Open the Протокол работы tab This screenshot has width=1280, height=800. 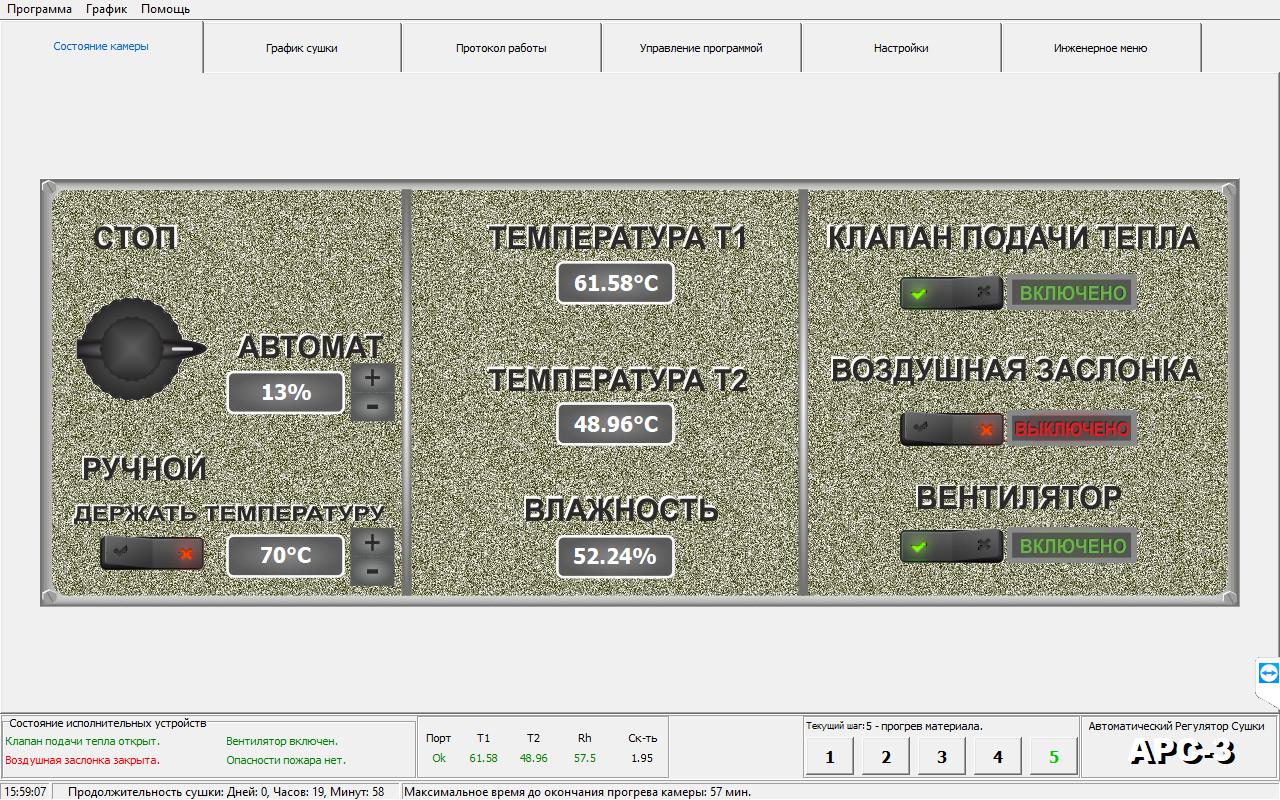pyautogui.click(x=501, y=48)
